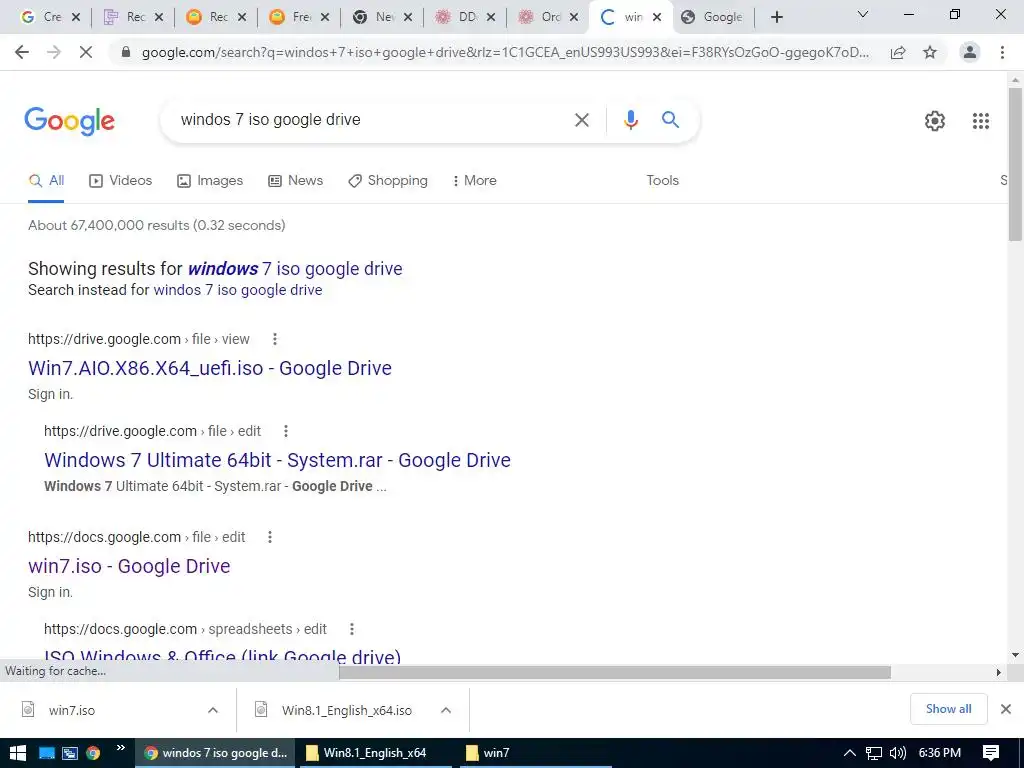Open options for win7.iso docs.google.com result
Image resolution: width=1024 pixels, height=768 pixels.
(x=270, y=537)
